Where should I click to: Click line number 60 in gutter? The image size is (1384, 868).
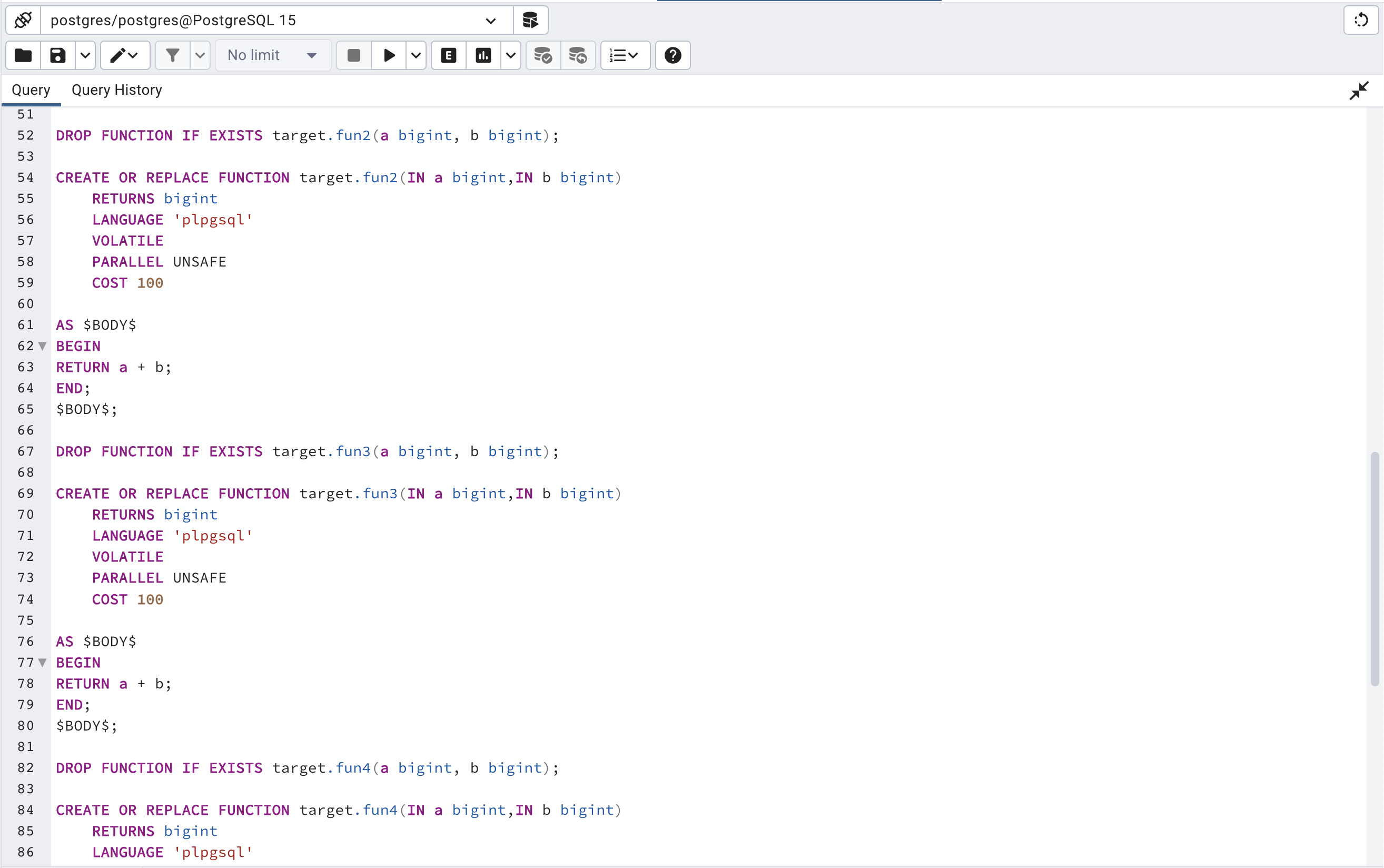coord(26,304)
